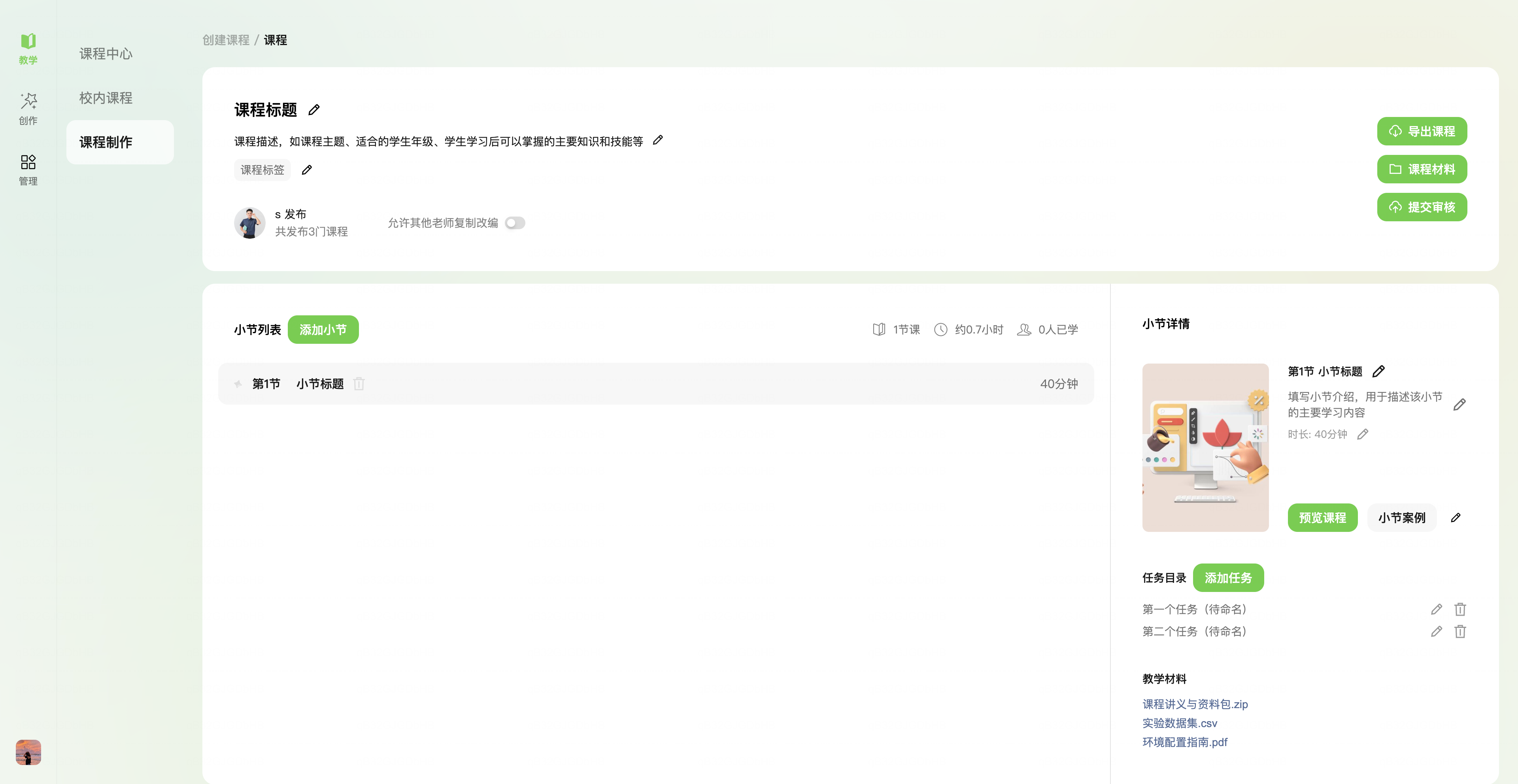Viewport: 1518px width, 784px height.
Task: Go to 课程中心 in the side menu
Action: coord(106,54)
